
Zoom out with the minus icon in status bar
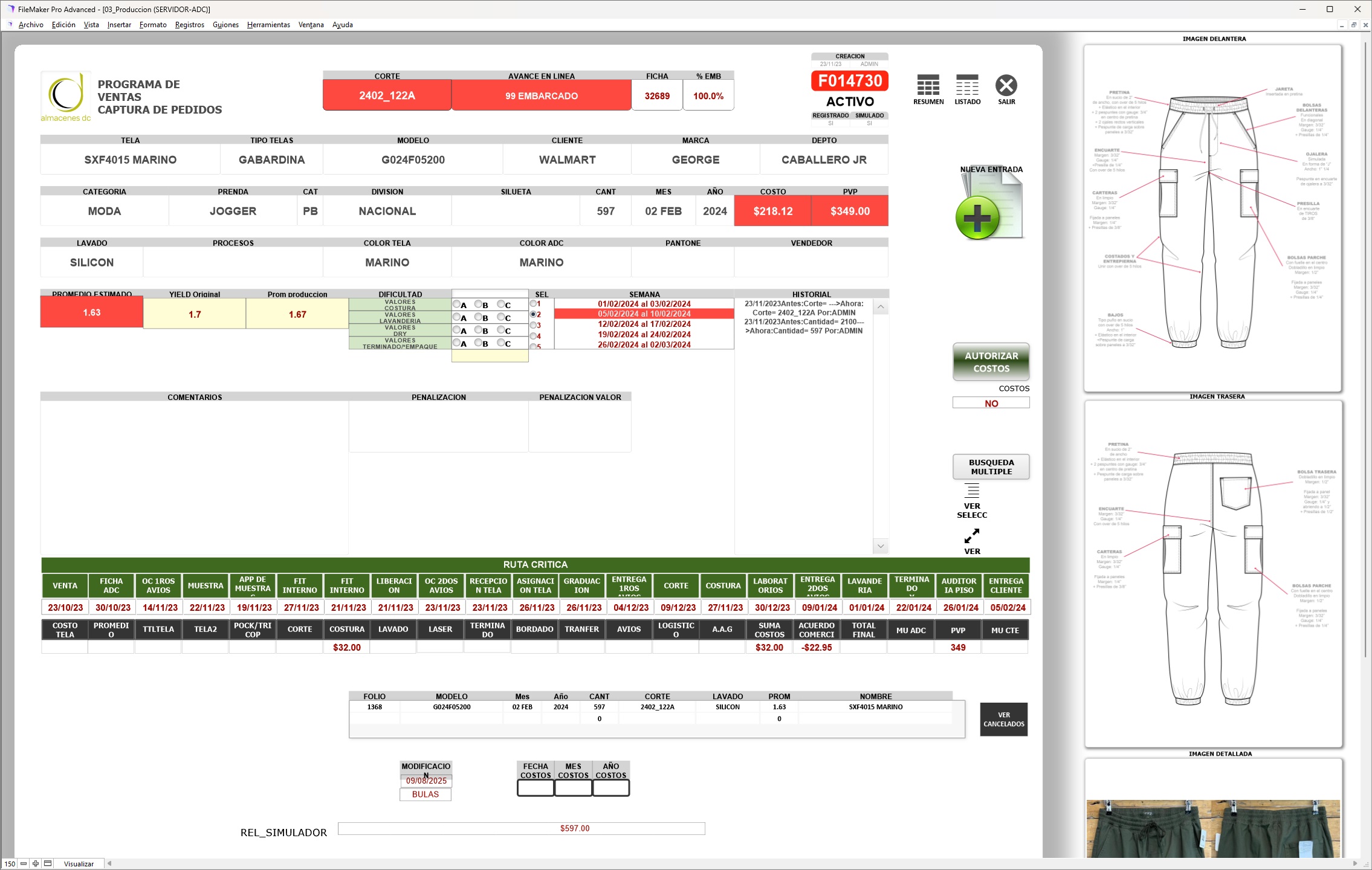[x=22, y=863]
